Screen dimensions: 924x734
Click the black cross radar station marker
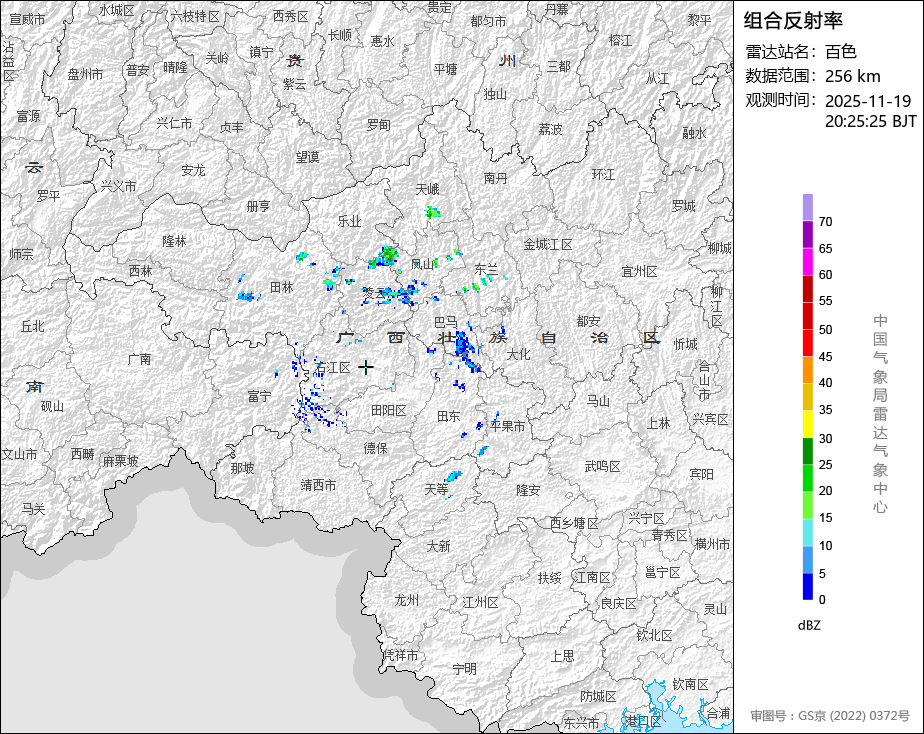pos(366,367)
